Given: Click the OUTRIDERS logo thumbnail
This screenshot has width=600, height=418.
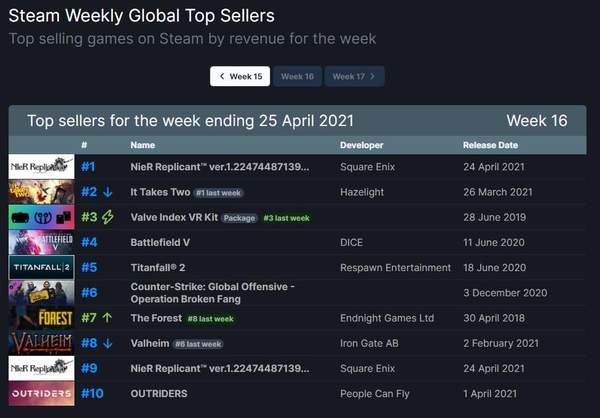Looking at the screenshot, I should (x=41, y=393).
